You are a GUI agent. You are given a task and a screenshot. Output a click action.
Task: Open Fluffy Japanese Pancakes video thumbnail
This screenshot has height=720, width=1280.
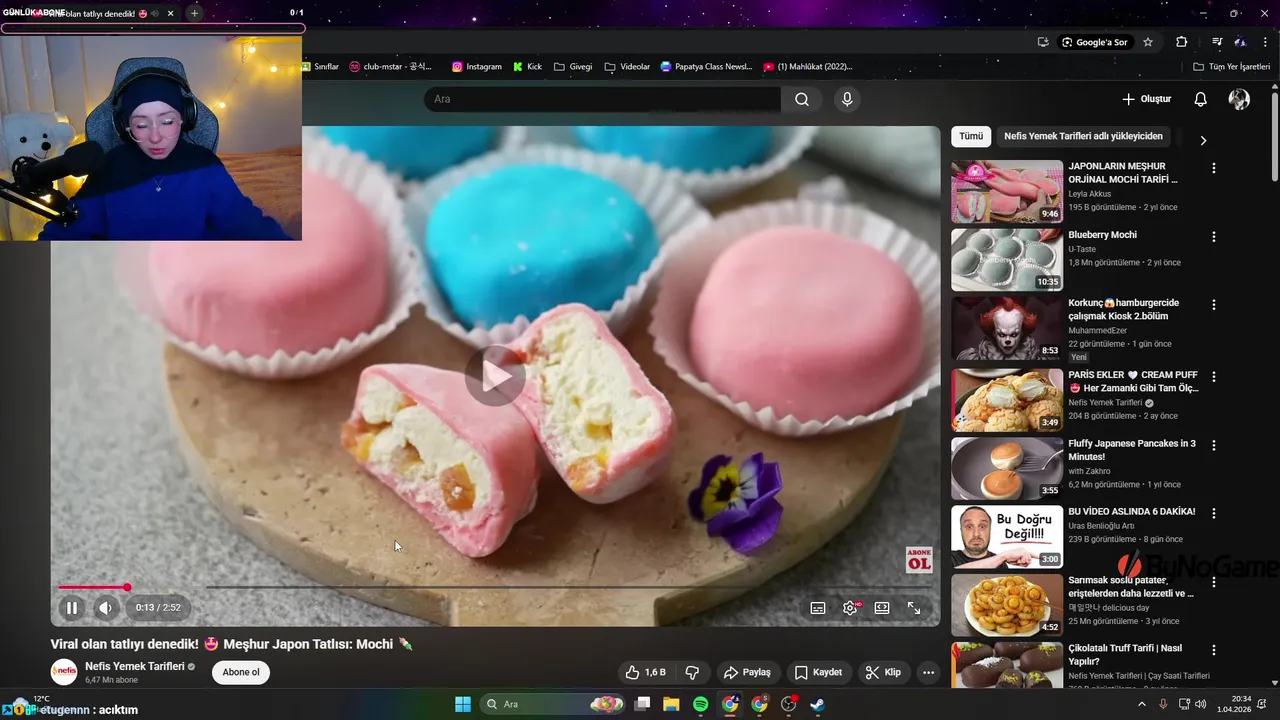(x=1007, y=468)
